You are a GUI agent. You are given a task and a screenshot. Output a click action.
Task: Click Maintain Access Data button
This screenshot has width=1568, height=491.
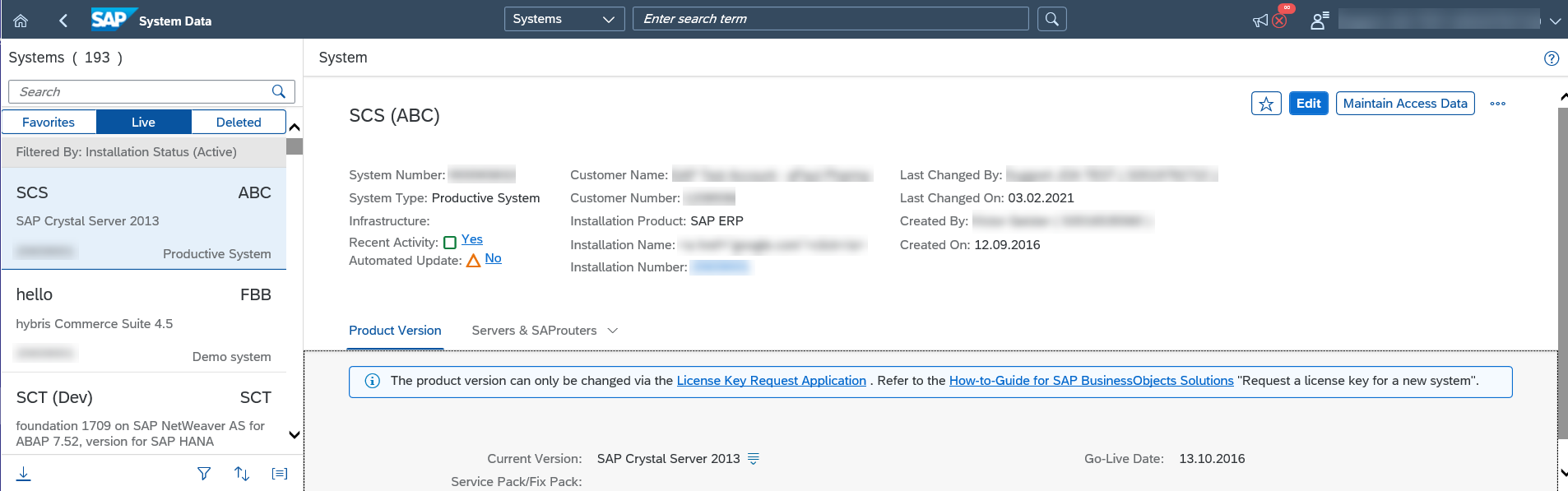coord(1405,104)
